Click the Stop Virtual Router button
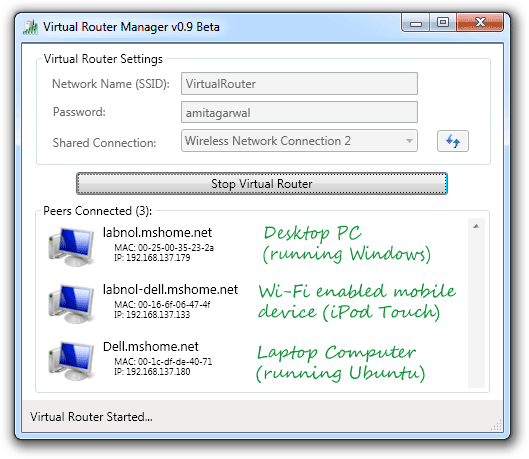Viewport: 529px width, 459px height. 262,184
